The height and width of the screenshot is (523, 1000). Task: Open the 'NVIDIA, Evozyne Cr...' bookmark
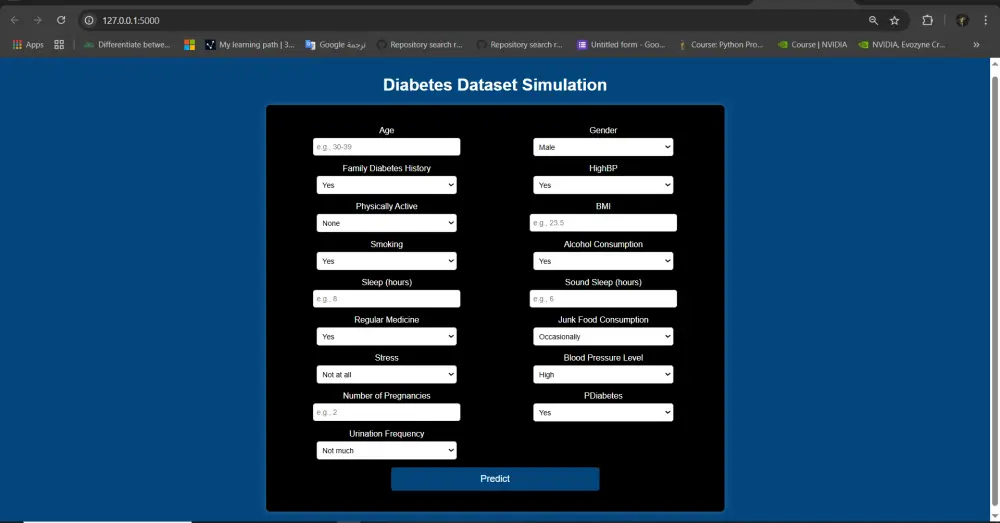(x=902, y=45)
